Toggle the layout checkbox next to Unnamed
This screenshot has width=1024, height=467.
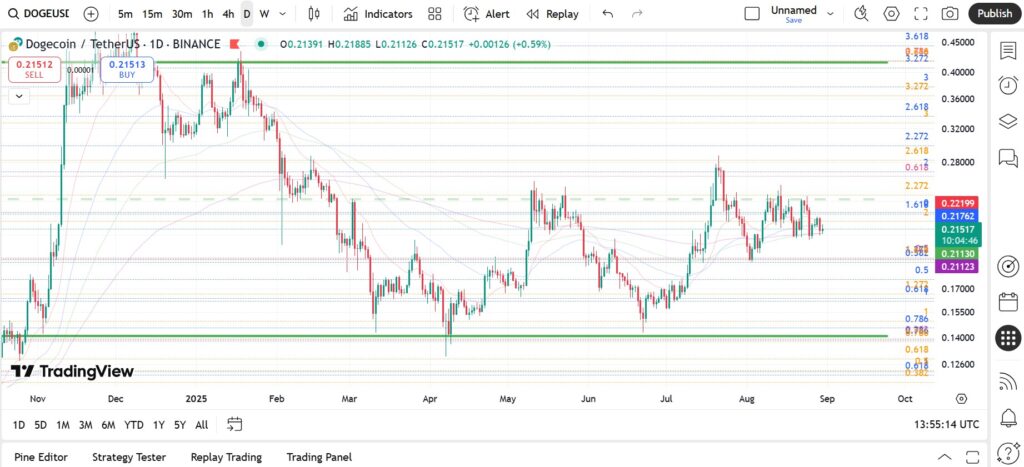click(752, 14)
